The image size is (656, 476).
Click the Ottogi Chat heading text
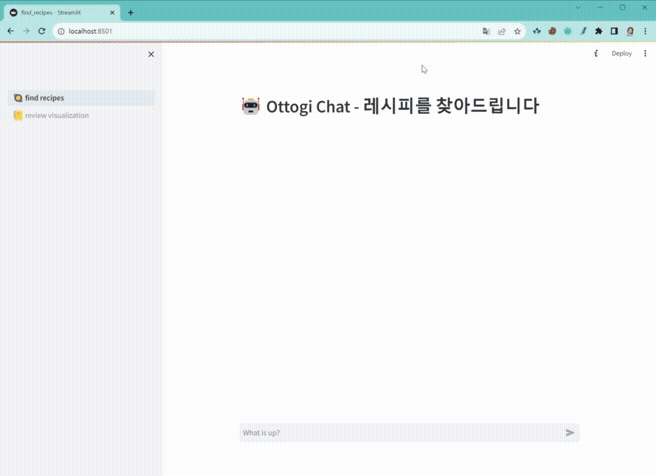point(402,106)
